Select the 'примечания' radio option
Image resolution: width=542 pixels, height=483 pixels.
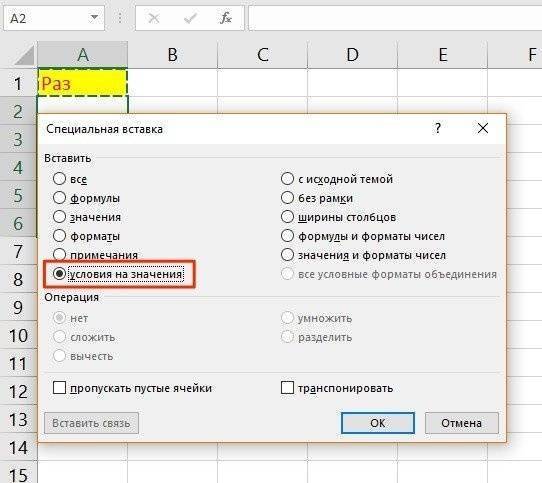(x=59, y=254)
